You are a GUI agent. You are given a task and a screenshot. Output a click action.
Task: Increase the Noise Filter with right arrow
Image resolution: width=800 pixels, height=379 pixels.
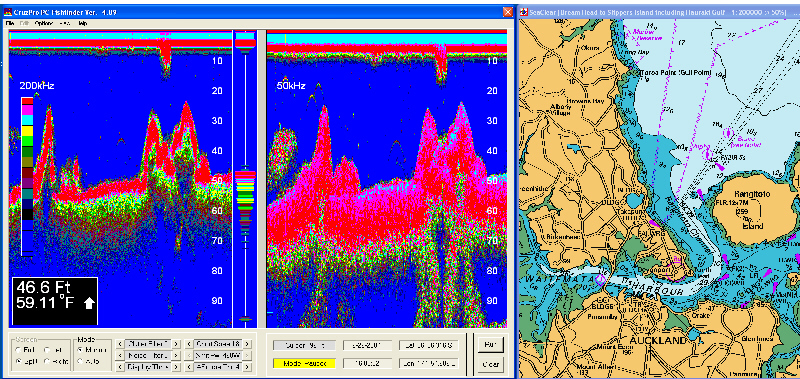pyautogui.click(x=176, y=356)
